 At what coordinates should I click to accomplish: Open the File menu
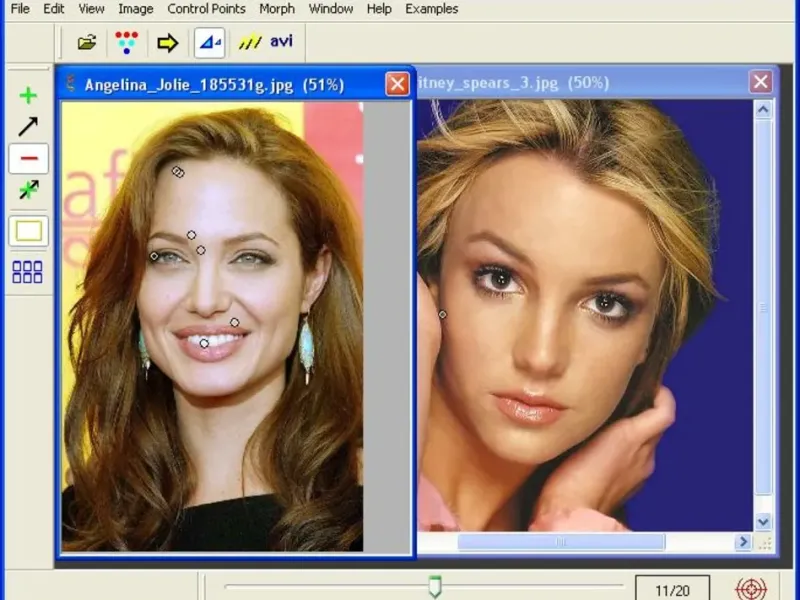click(20, 9)
